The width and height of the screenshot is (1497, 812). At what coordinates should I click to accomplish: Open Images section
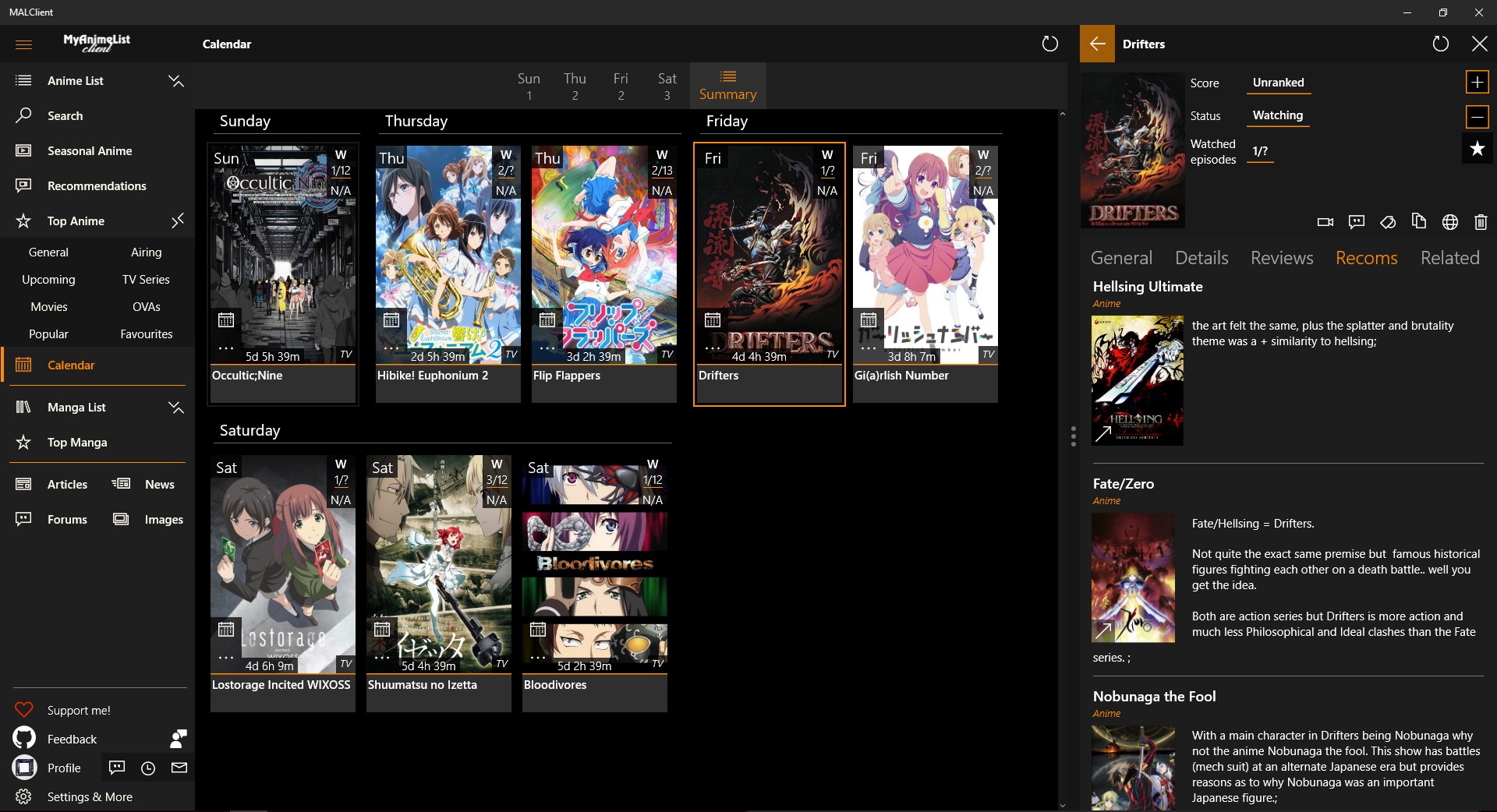[148, 519]
